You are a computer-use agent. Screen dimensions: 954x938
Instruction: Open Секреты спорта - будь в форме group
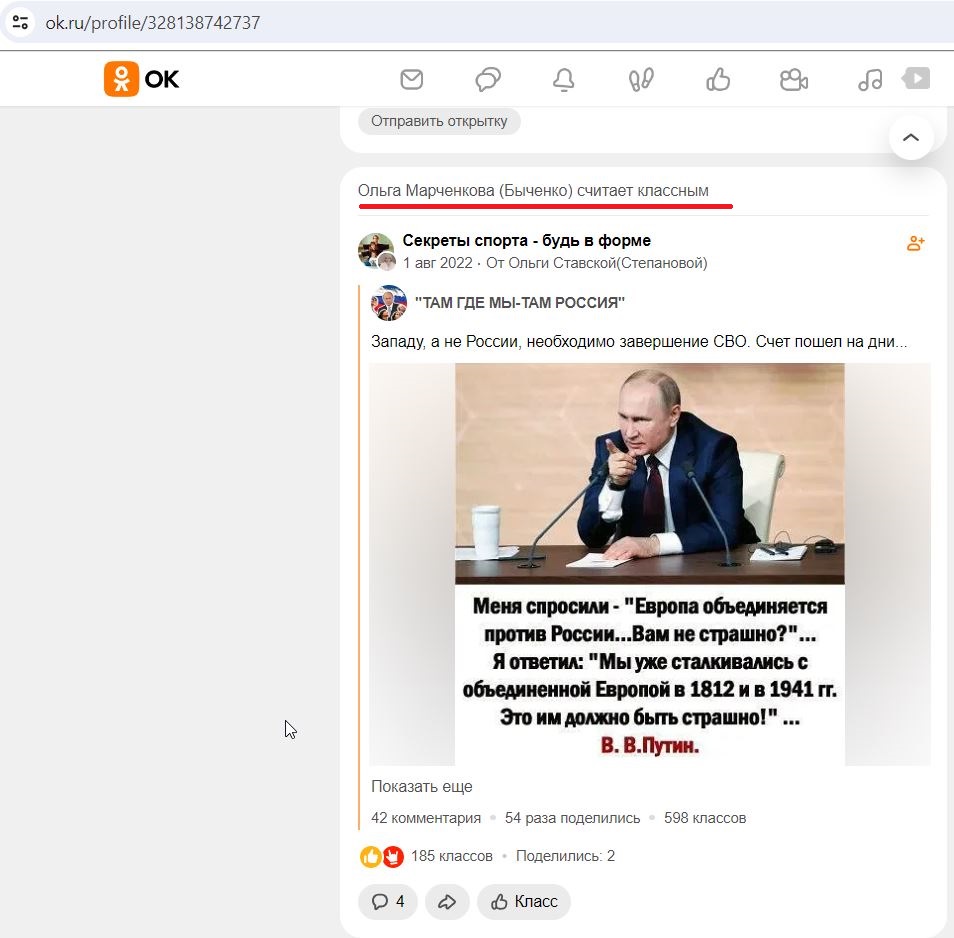526,240
